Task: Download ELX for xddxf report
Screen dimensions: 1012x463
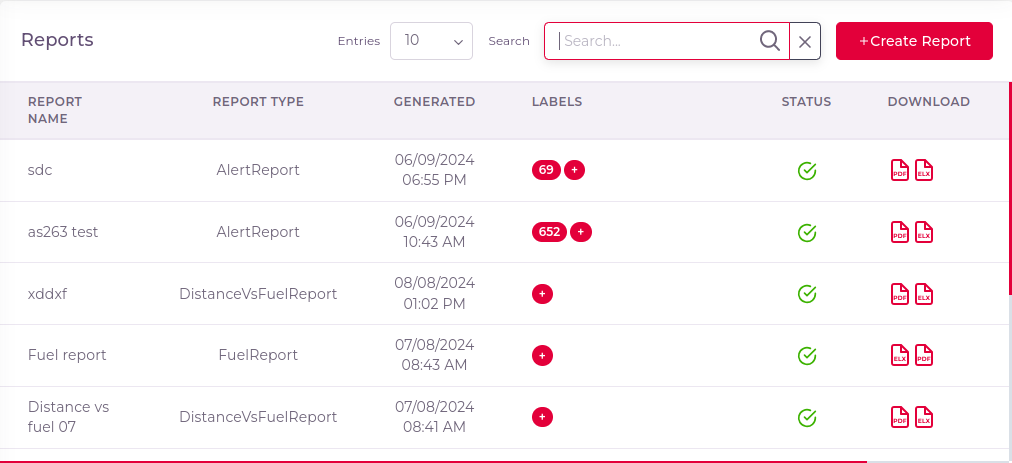Action: point(924,294)
